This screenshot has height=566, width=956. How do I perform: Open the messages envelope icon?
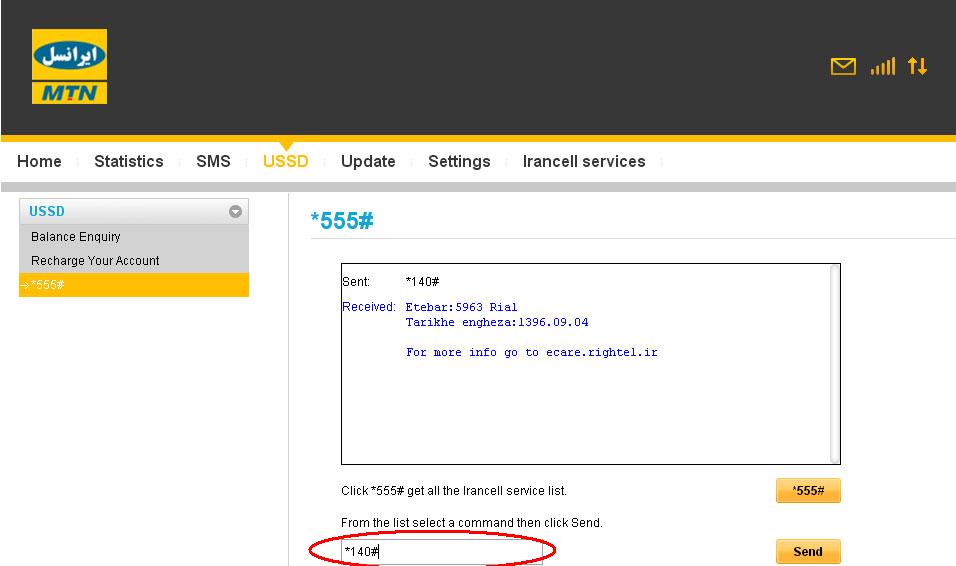(x=843, y=66)
